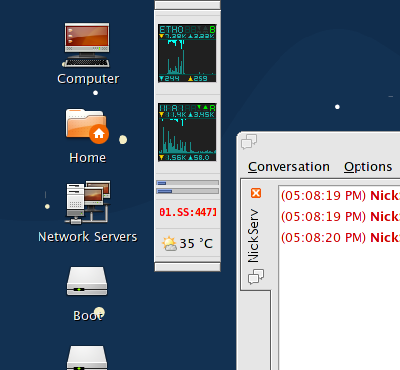The image size is (400, 370).
Task: Click the second network monitor graph
Action: (187, 132)
